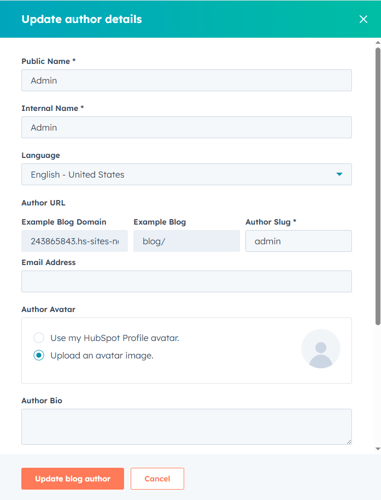Select Use my HubSpot Profile avatar option
Screen dimensions: 381x500
[x=39, y=338]
